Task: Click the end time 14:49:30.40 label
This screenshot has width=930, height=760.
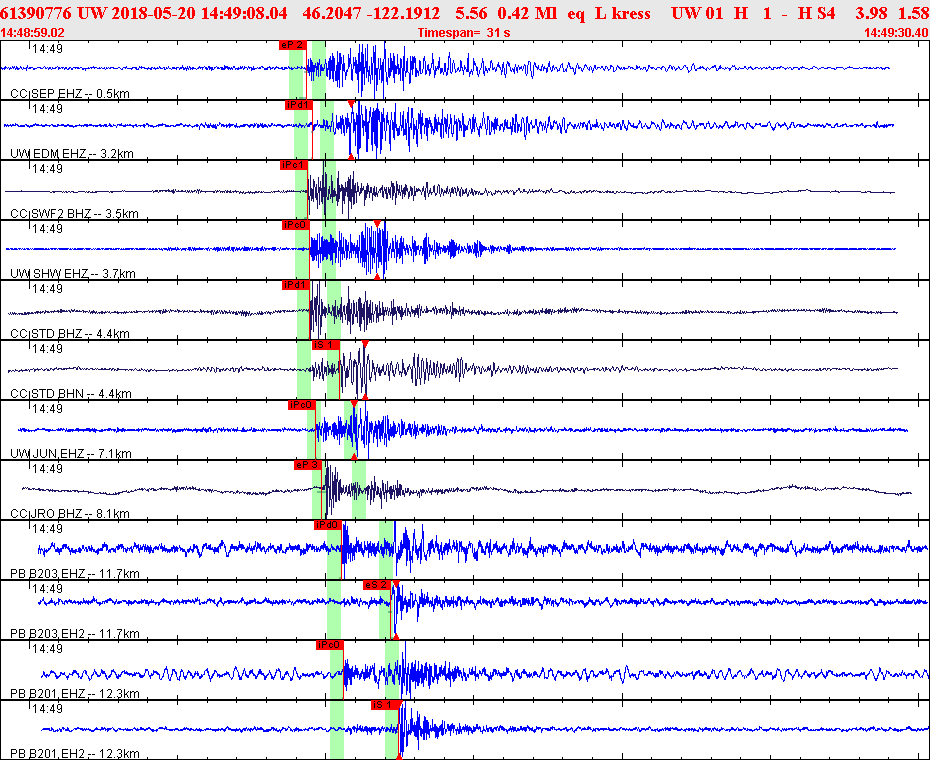Action: (894, 33)
